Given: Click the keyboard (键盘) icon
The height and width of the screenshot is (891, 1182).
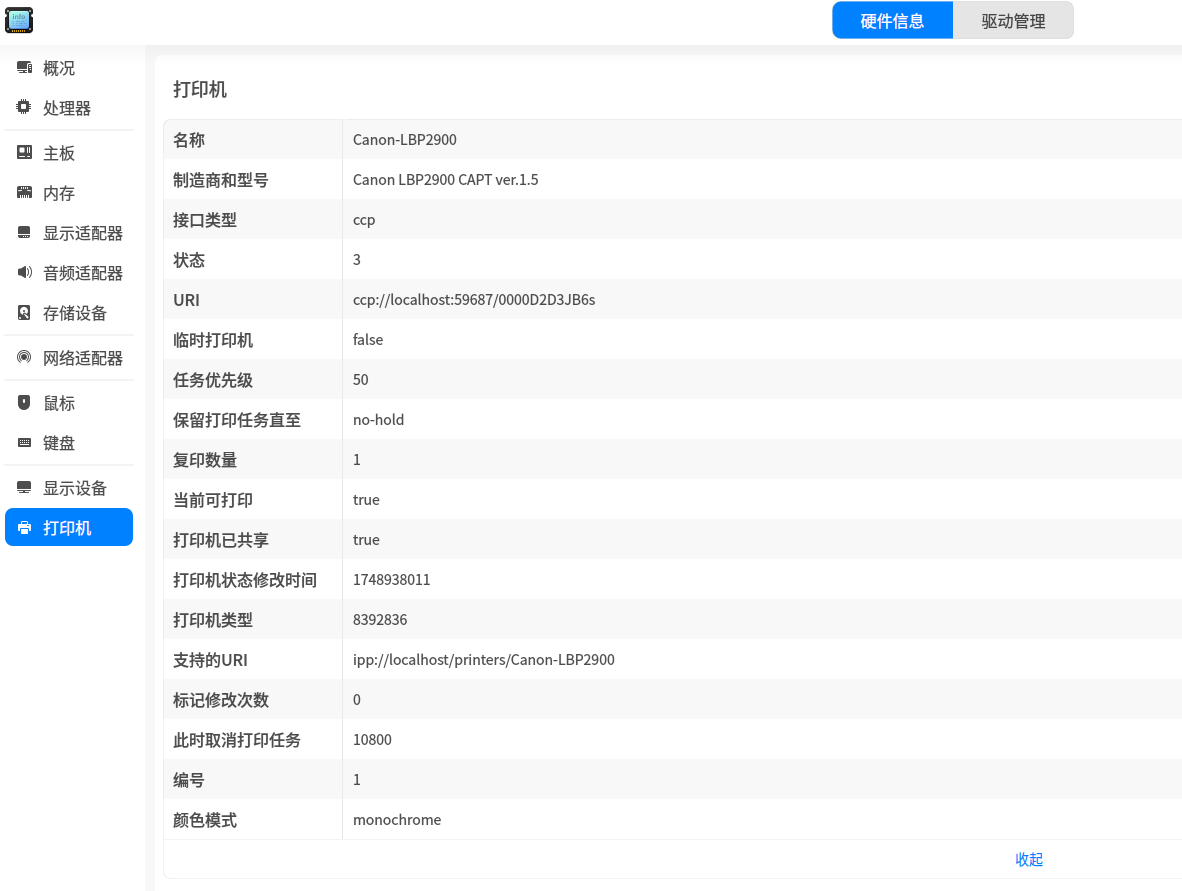Looking at the screenshot, I should click(24, 442).
